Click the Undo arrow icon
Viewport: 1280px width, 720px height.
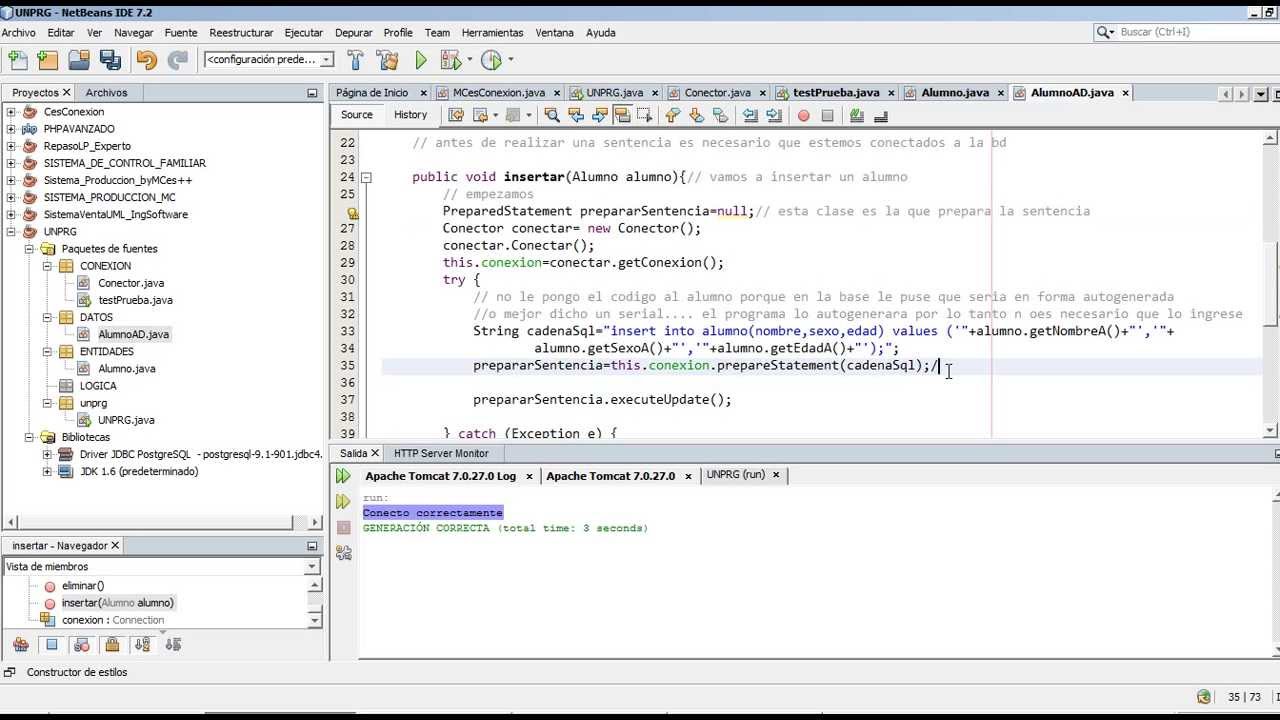[146, 60]
